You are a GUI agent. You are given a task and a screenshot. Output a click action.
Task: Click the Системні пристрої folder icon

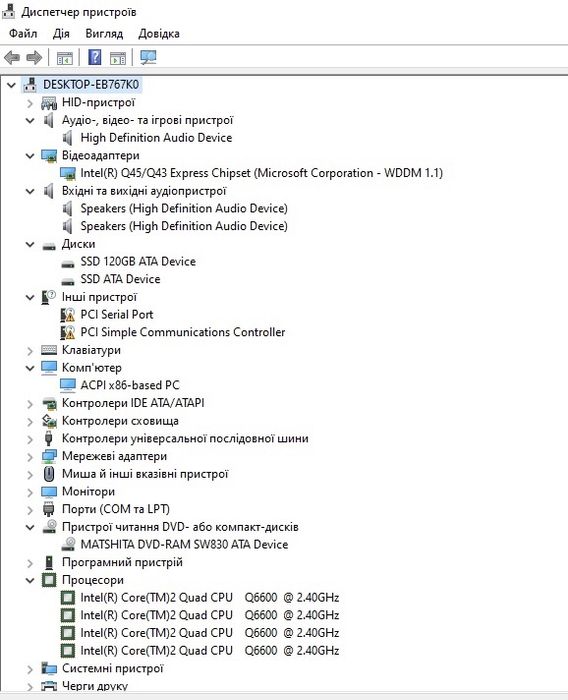point(49,668)
